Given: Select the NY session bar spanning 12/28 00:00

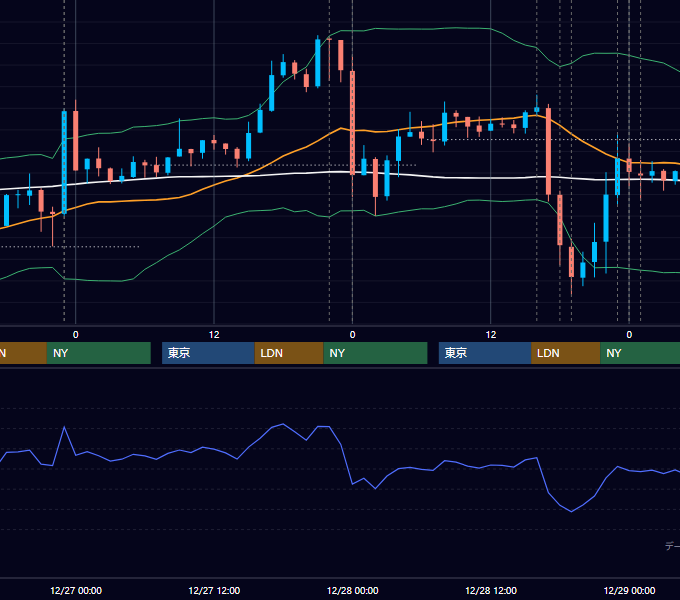Looking at the screenshot, I should click(375, 353).
